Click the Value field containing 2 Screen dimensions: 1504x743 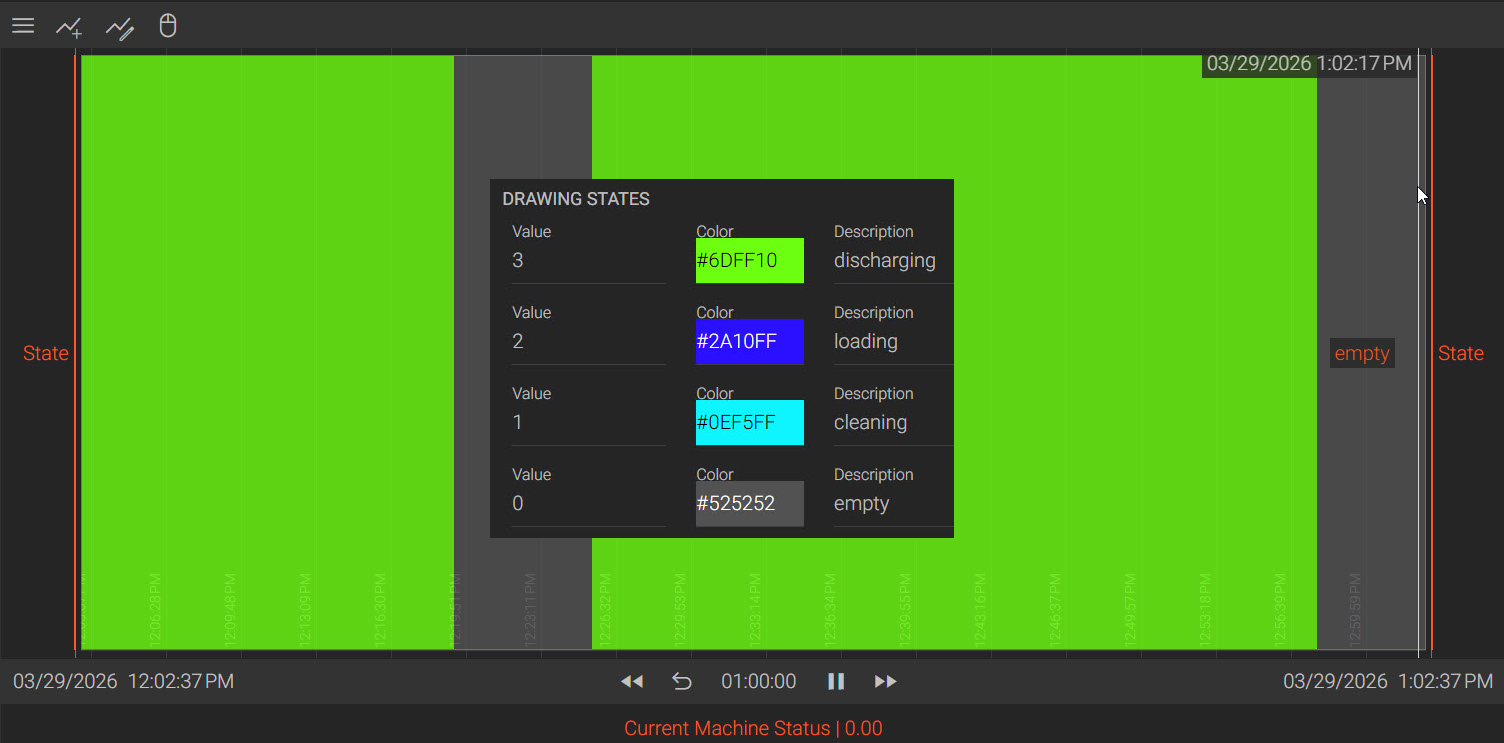pos(589,342)
